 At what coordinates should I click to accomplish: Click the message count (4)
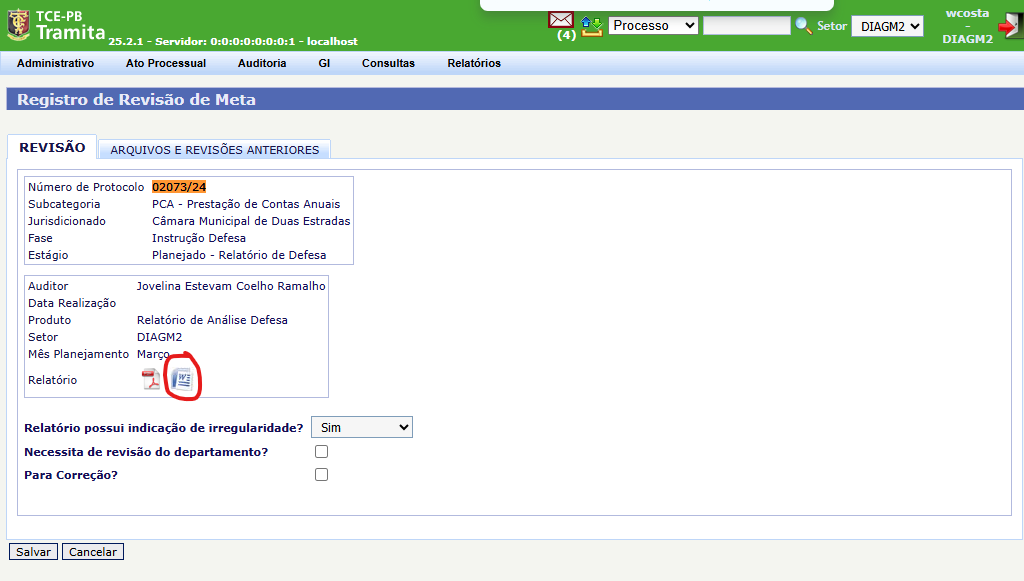tap(566, 35)
